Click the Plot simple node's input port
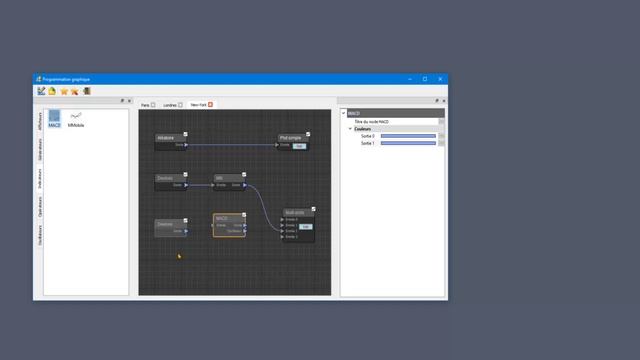The image size is (640, 360). [x=277, y=145]
